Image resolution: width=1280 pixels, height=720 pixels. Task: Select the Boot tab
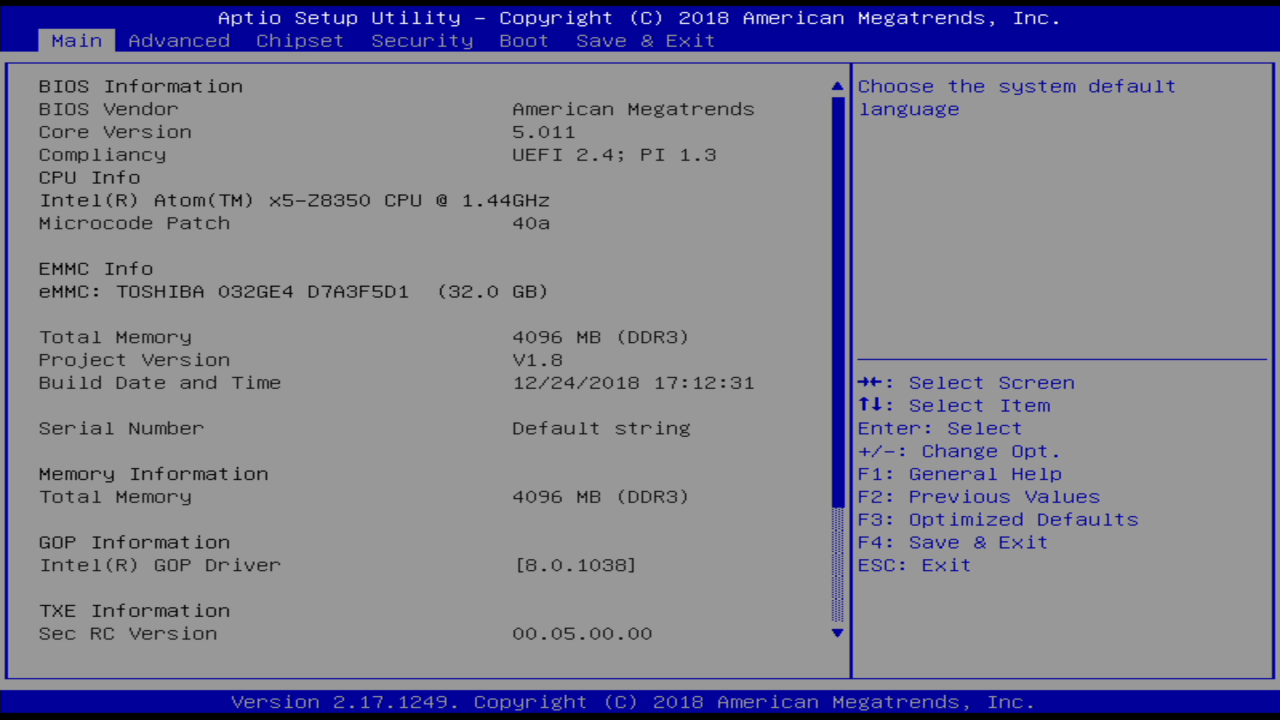tap(524, 41)
